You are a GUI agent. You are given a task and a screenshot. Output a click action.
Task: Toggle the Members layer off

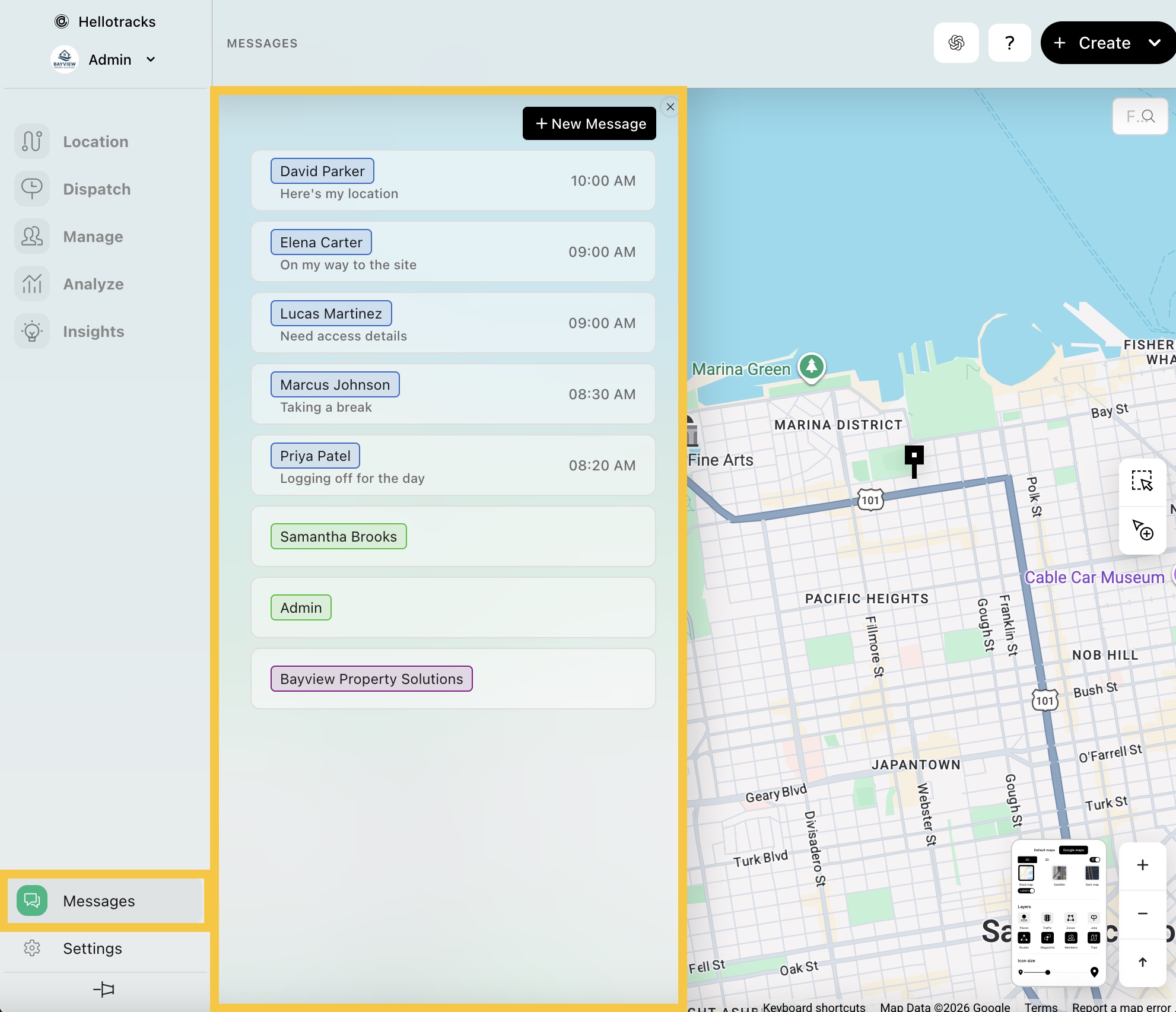coord(1070,938)
